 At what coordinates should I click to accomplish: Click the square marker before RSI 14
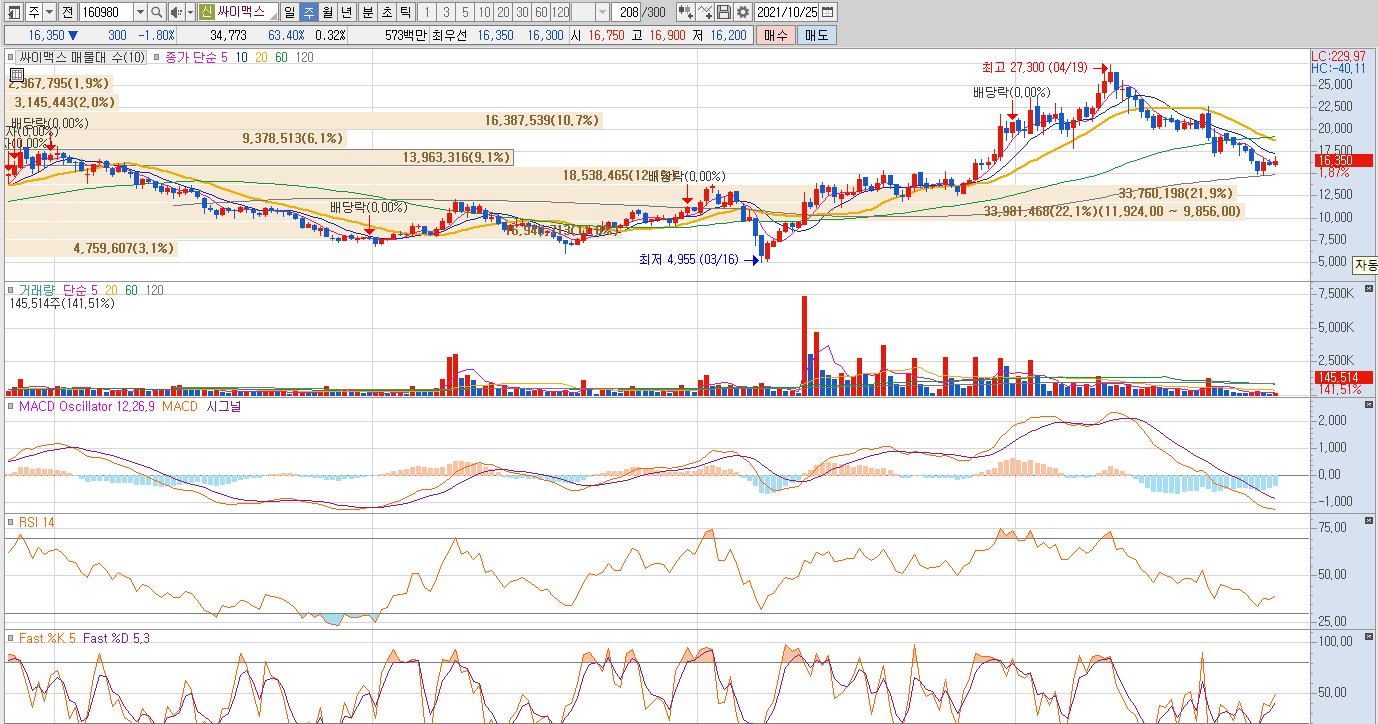pyautogui.click(x=12, y=522)
